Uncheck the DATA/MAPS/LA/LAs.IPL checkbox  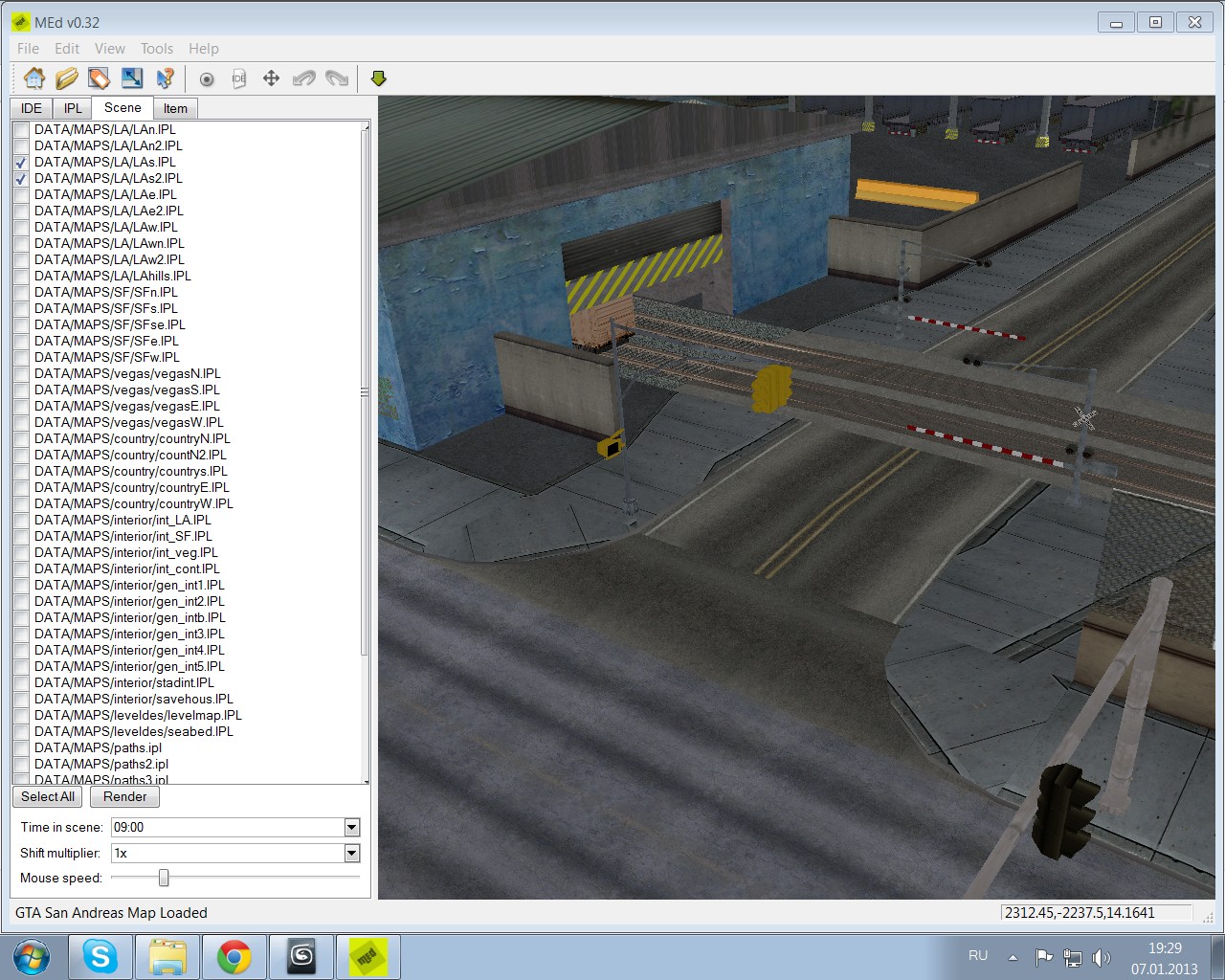click(x=21, y=162)
